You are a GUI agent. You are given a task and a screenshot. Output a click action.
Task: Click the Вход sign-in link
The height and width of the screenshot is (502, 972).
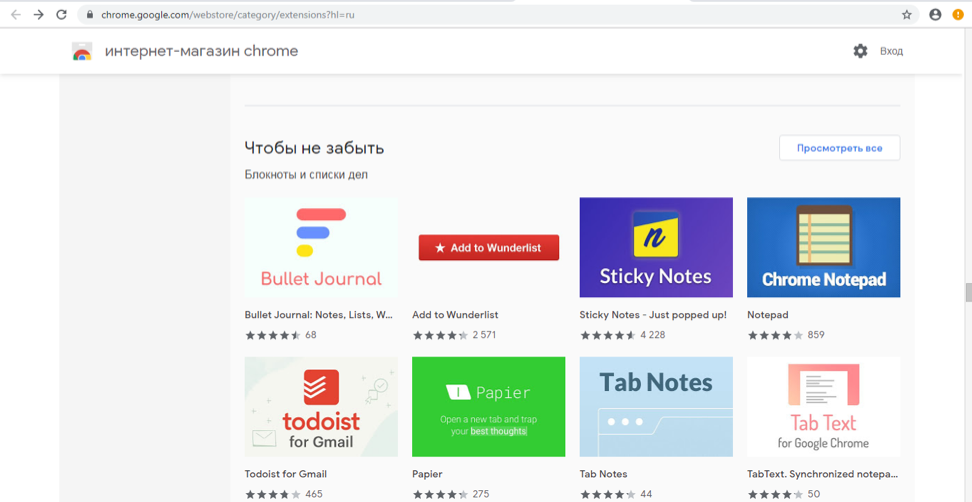point(891,51)
